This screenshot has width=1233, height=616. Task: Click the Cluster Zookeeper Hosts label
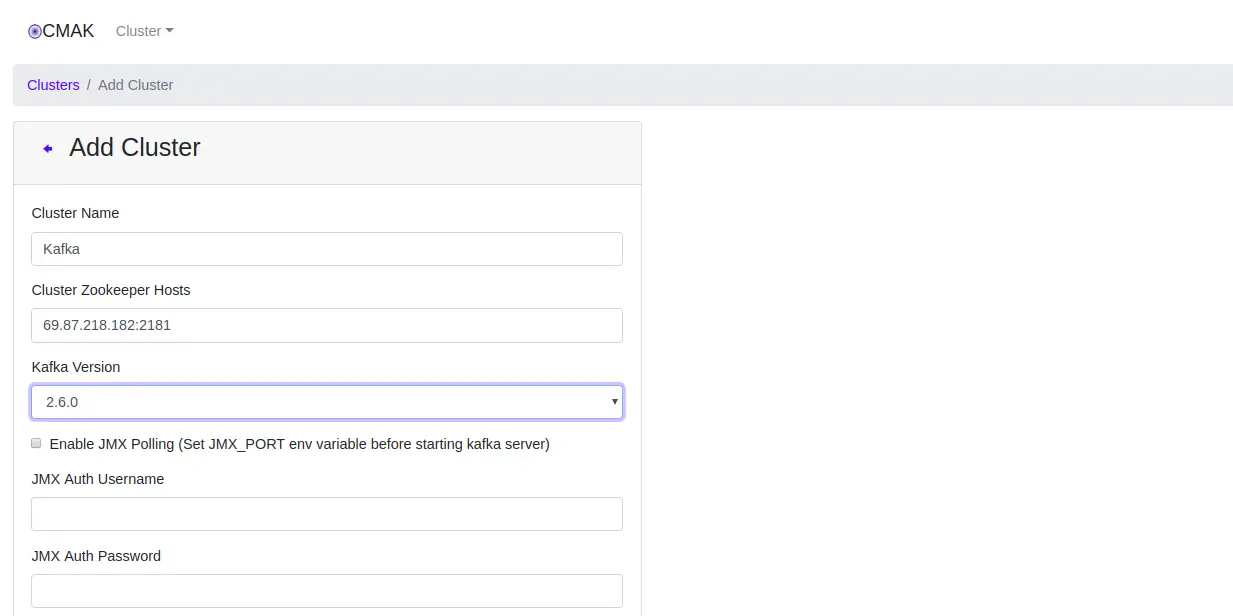pyautogui.click(x=111, y=290)
